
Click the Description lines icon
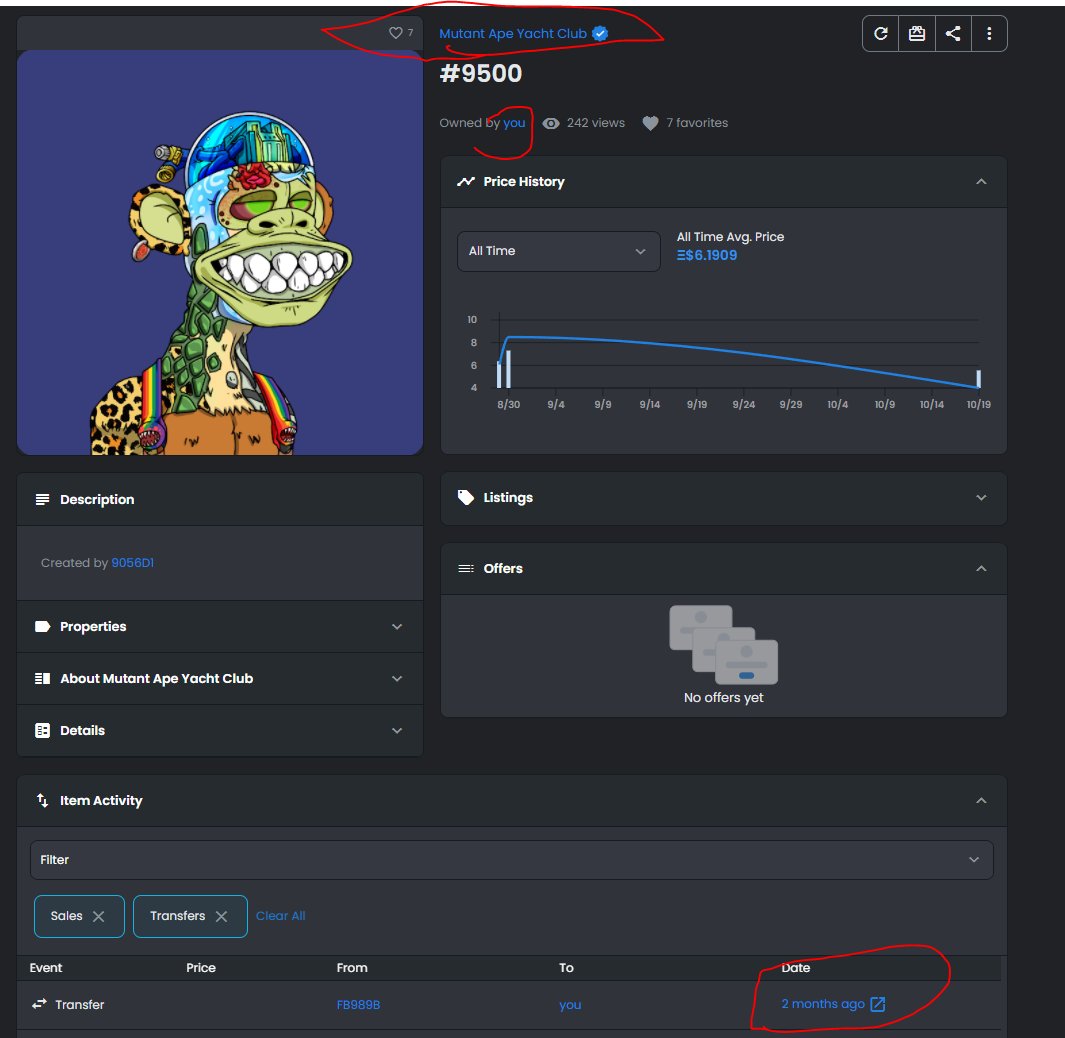(42, 499)
